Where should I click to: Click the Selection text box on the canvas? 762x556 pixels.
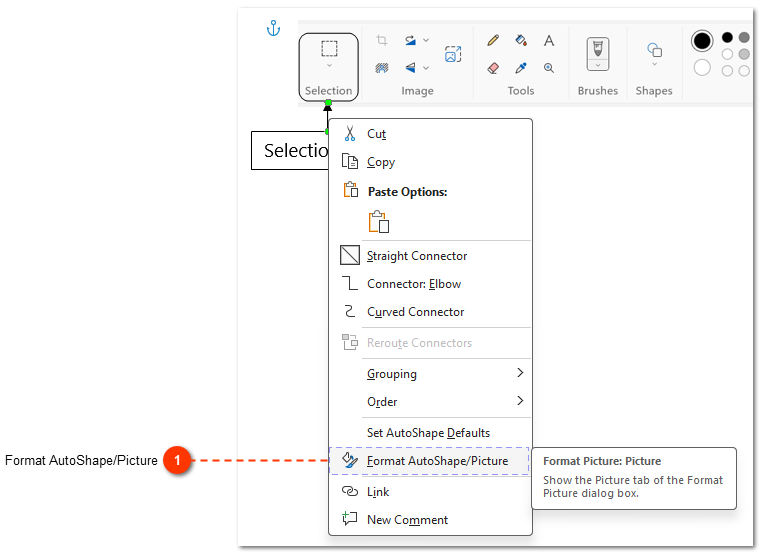click(290, 151)
